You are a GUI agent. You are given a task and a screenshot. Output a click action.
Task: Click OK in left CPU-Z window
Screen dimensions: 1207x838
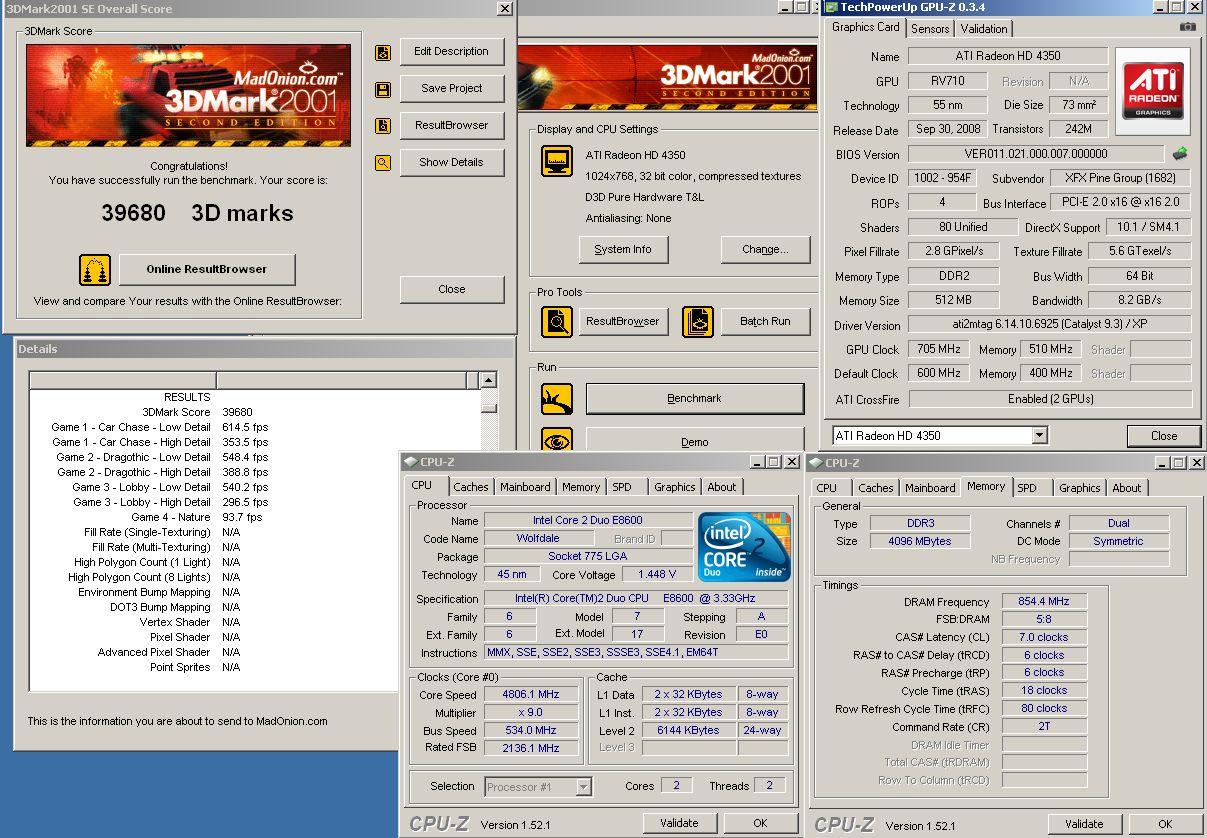pyautogui.click(x=760, y=823)
